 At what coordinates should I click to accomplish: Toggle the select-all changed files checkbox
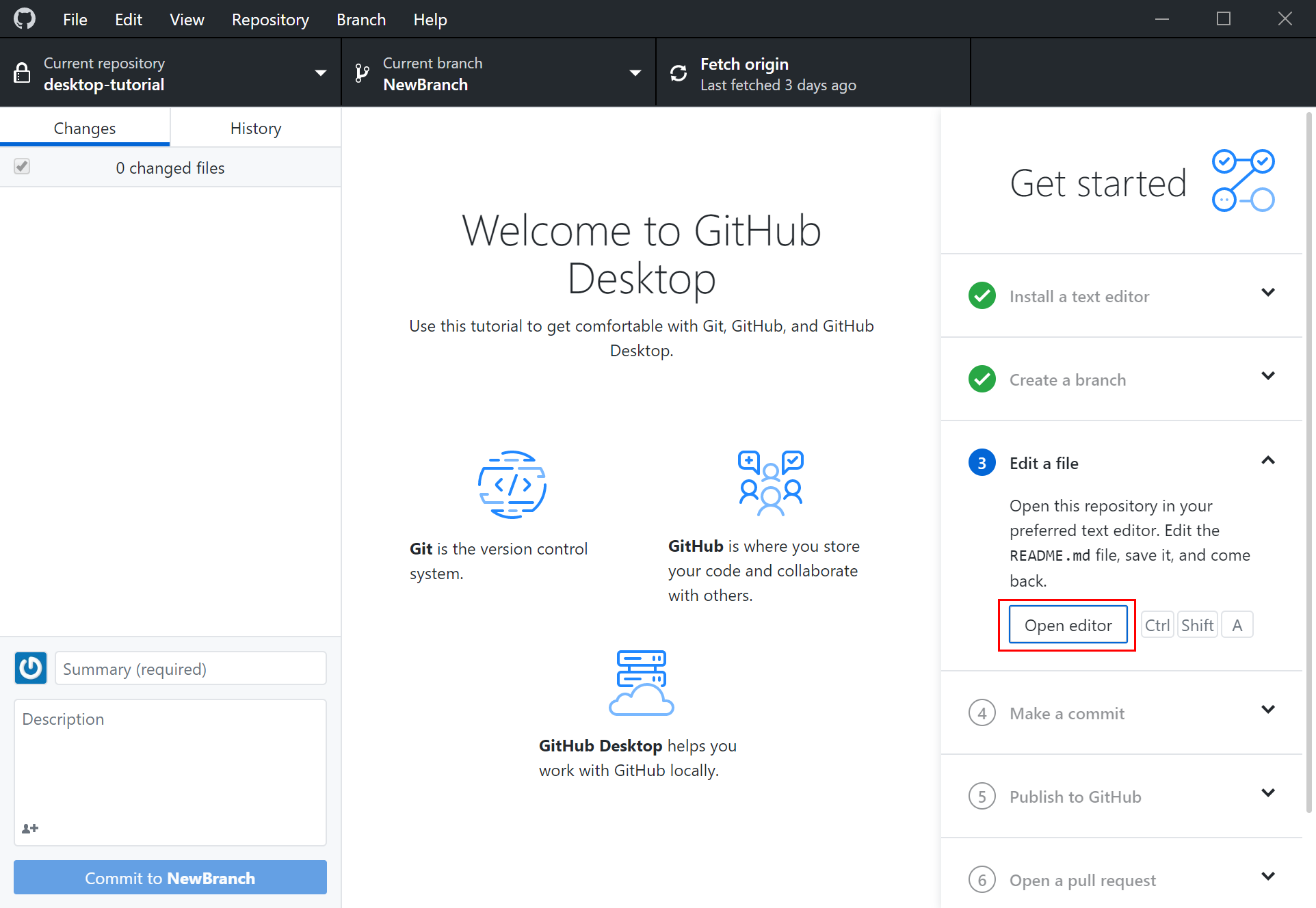[22, 166]
